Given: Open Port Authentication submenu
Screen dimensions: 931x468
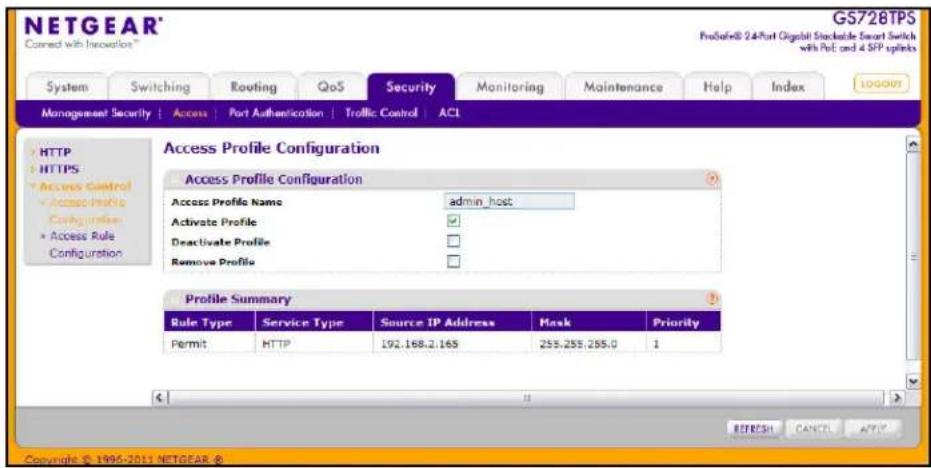Looking at the screenshot, I should pyautogui.click(x=276, y=113).
